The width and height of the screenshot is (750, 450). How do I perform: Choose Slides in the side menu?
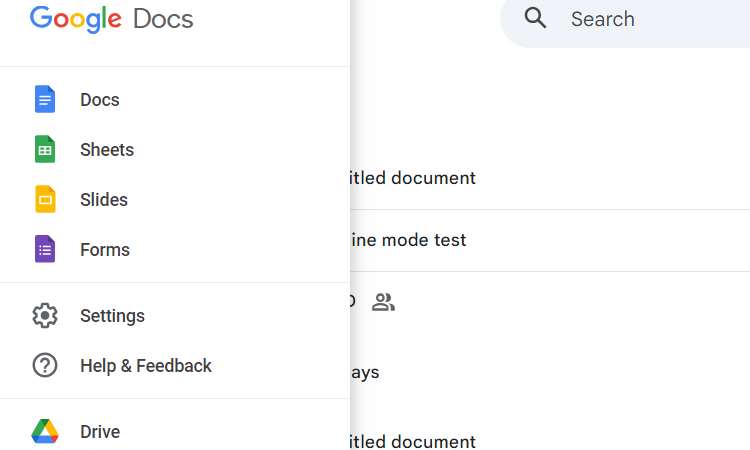coord(104,200)
